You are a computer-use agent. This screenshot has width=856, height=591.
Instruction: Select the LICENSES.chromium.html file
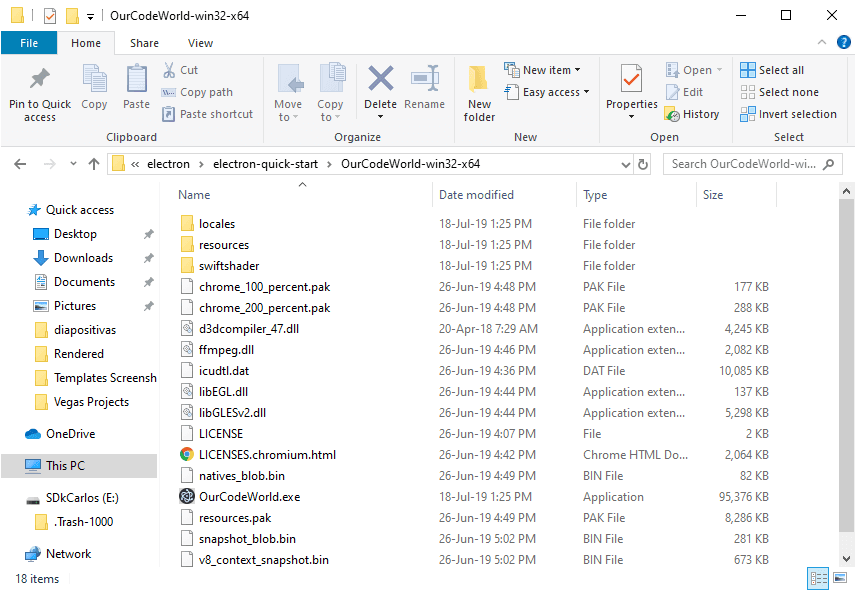point(267,455)
